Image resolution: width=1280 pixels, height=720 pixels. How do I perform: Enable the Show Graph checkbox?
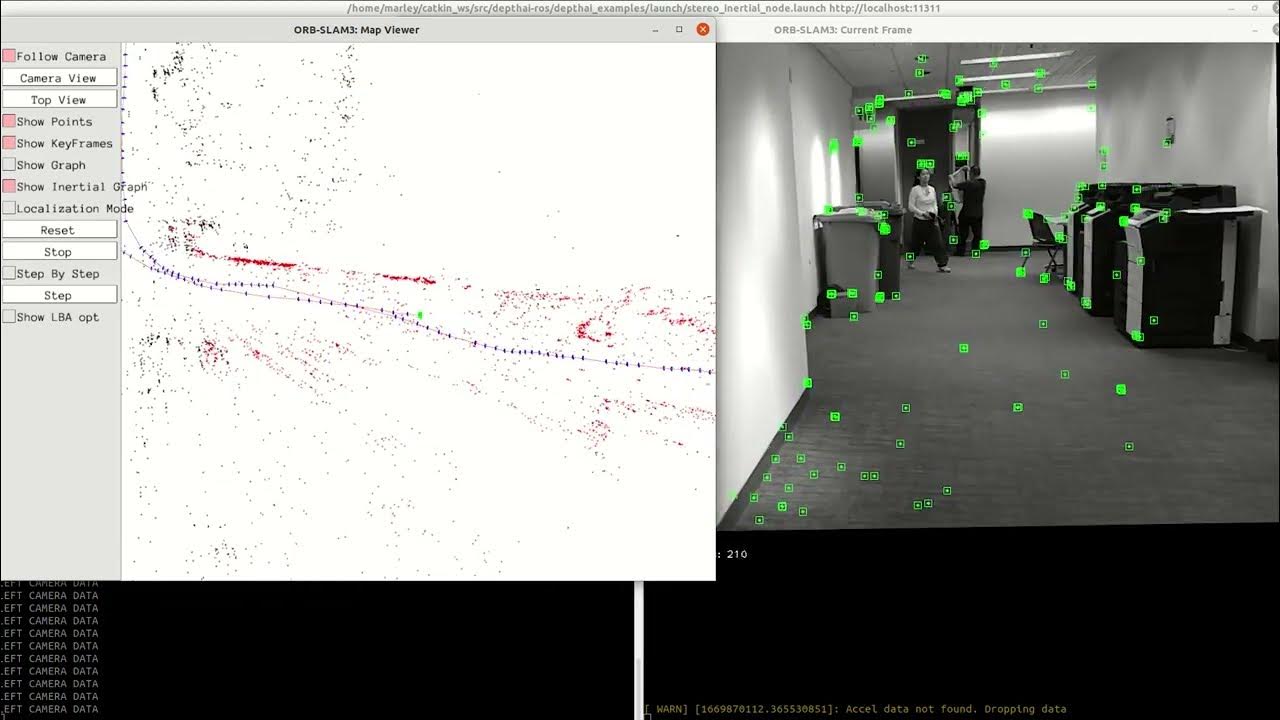tap(9, 165)
